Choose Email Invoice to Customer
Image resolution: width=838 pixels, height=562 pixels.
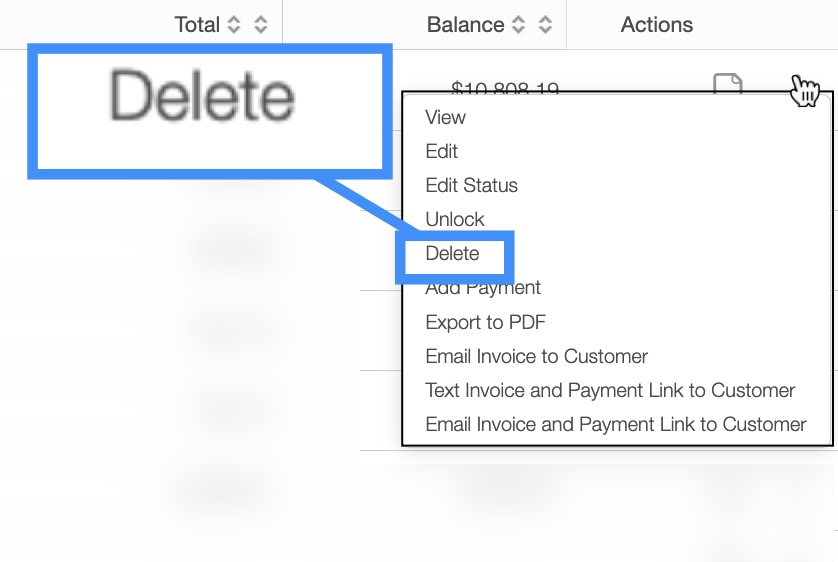point(536,356)
